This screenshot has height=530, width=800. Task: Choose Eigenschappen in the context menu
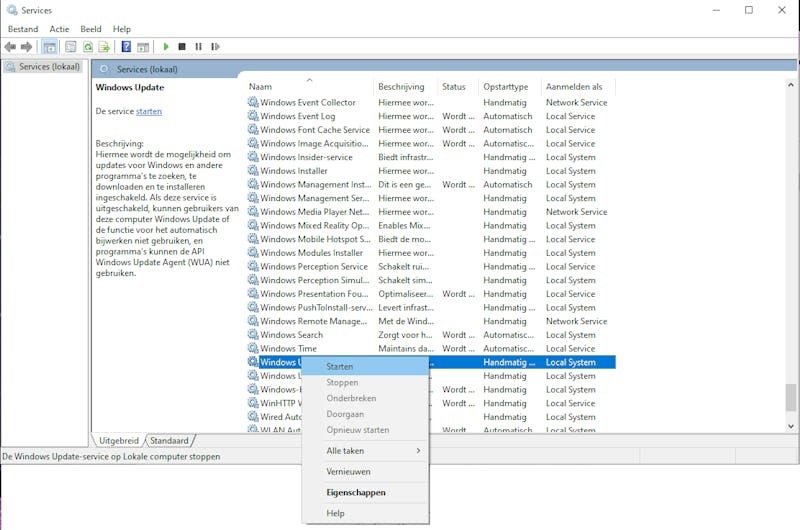click(365, 493)
